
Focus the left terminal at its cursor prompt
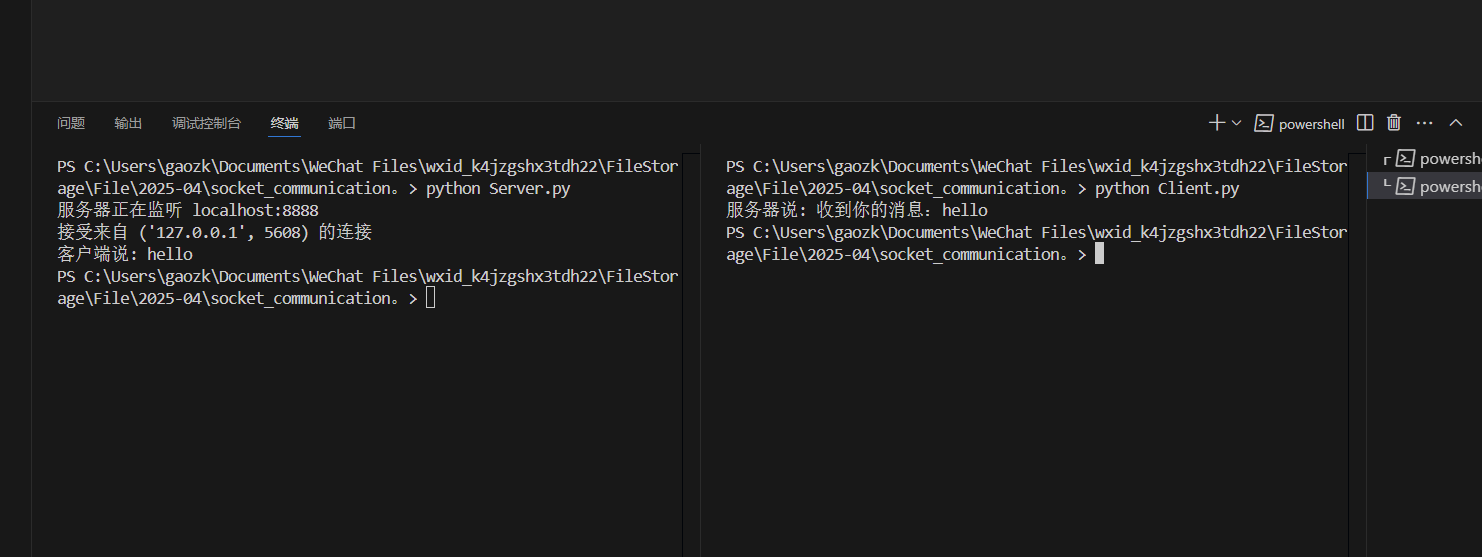(430, 298)
